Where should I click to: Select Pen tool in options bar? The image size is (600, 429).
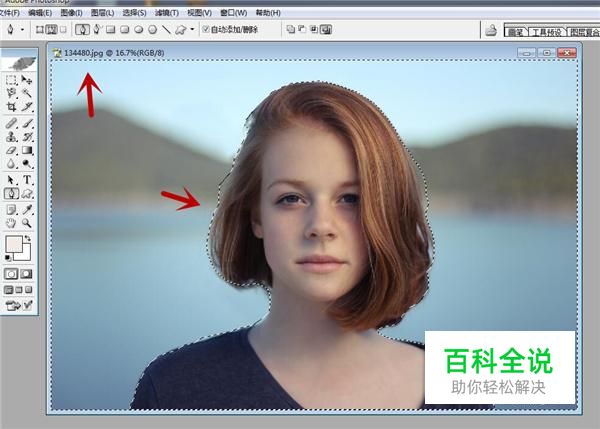click(x=82, y=29)
